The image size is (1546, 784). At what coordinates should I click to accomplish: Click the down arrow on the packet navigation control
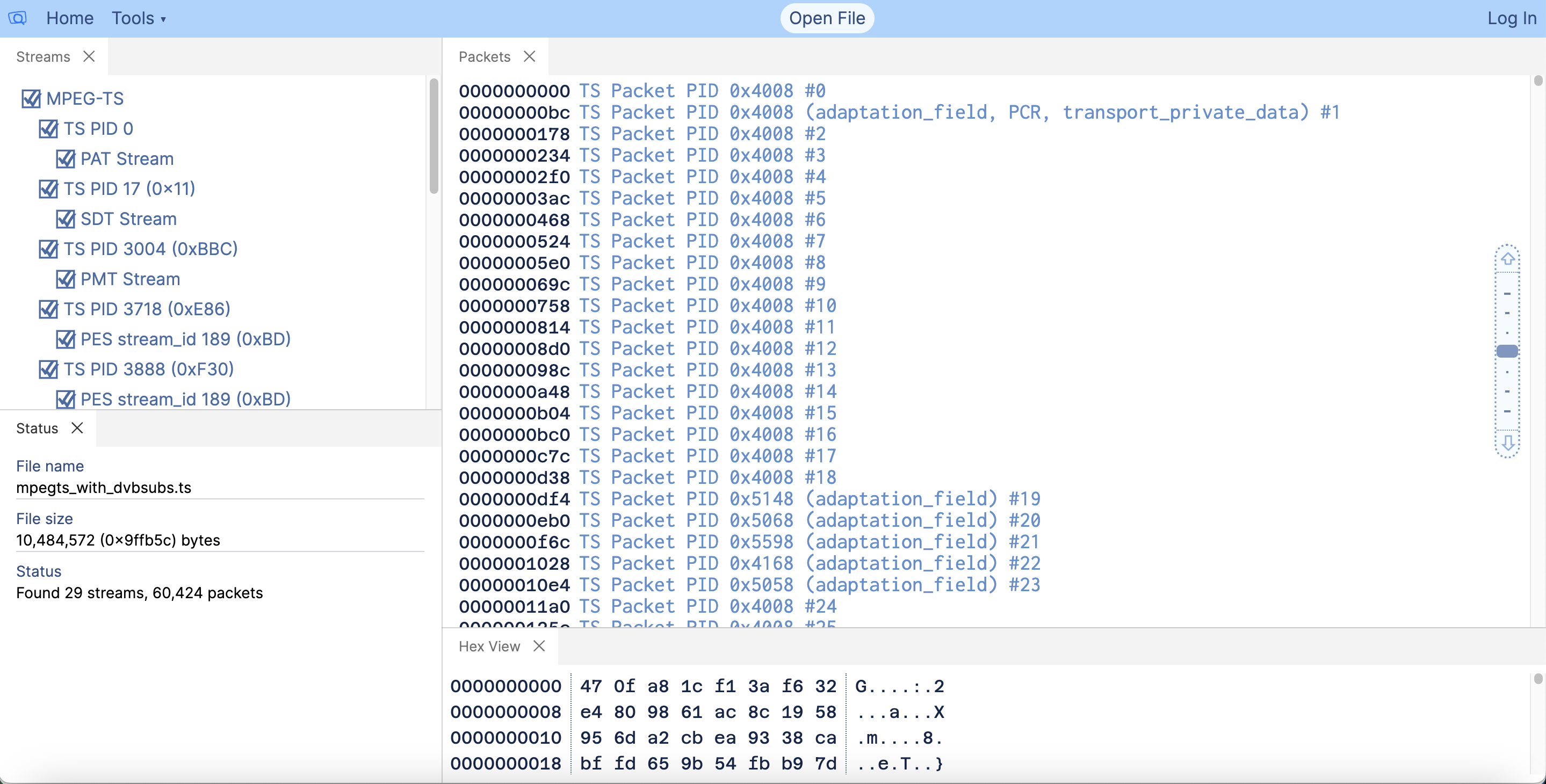(1508, 445)
